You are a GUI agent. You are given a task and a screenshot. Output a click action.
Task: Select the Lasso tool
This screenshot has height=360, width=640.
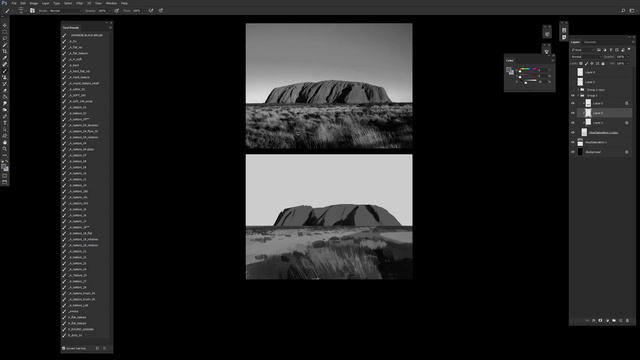(5, 38)
